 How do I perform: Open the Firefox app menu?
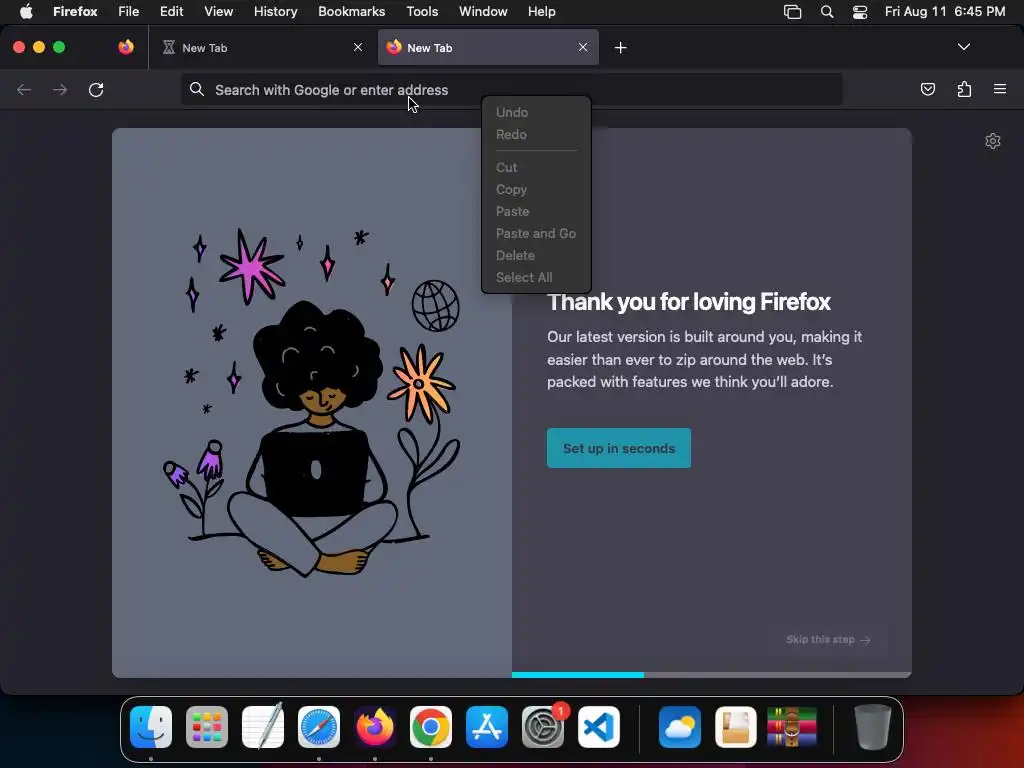[x=75, y=12]
